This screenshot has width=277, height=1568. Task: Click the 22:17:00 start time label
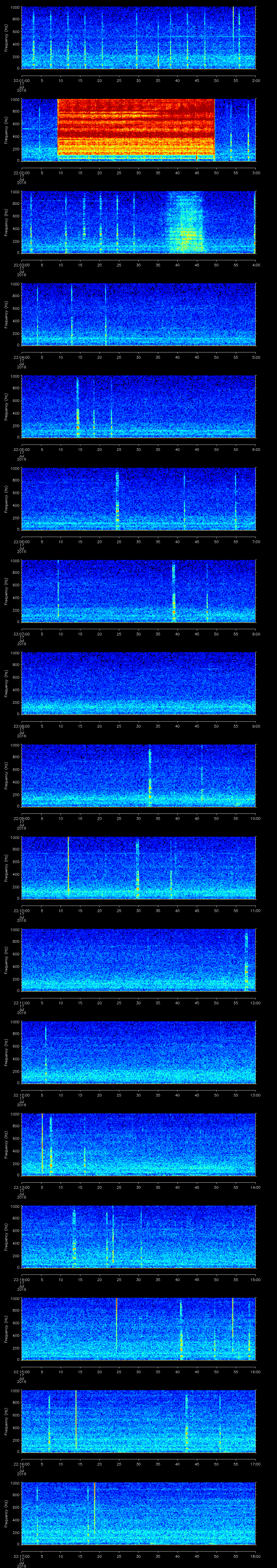(x=22, y=1556)
